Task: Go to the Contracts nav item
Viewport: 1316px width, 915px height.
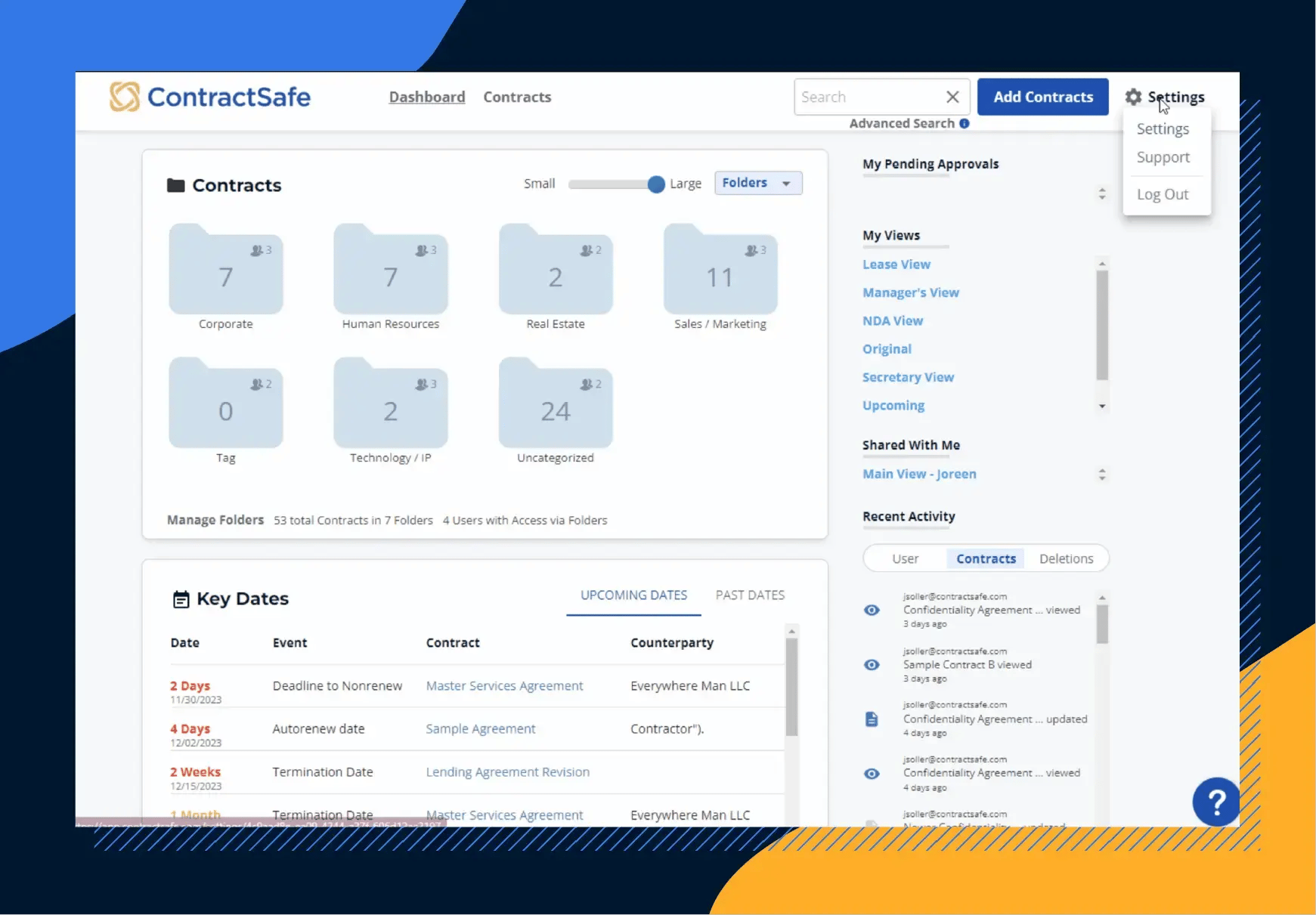Action: tap(517, 97)
